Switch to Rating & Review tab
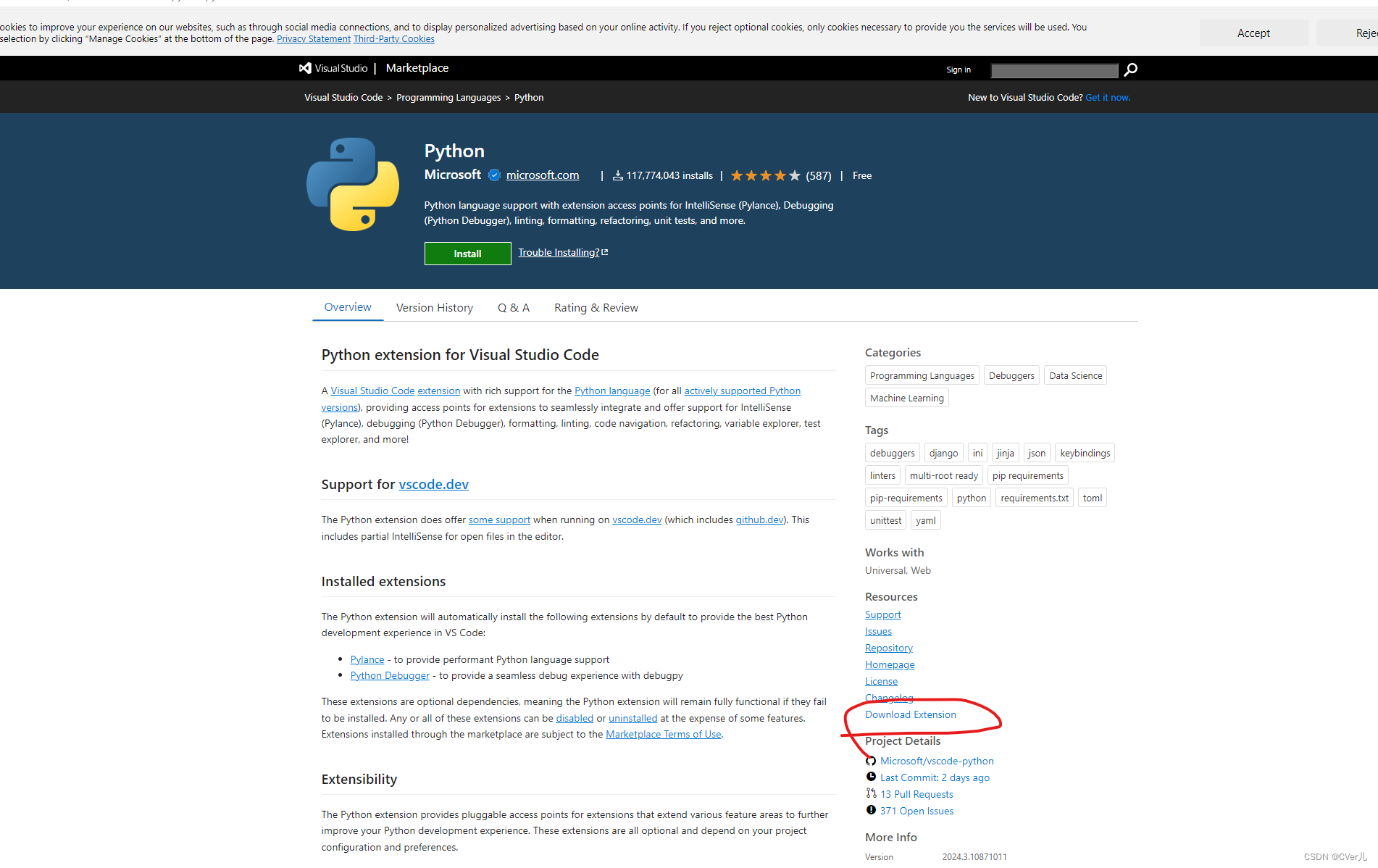This screenshot has width=1378, height=868. point(596,308)
